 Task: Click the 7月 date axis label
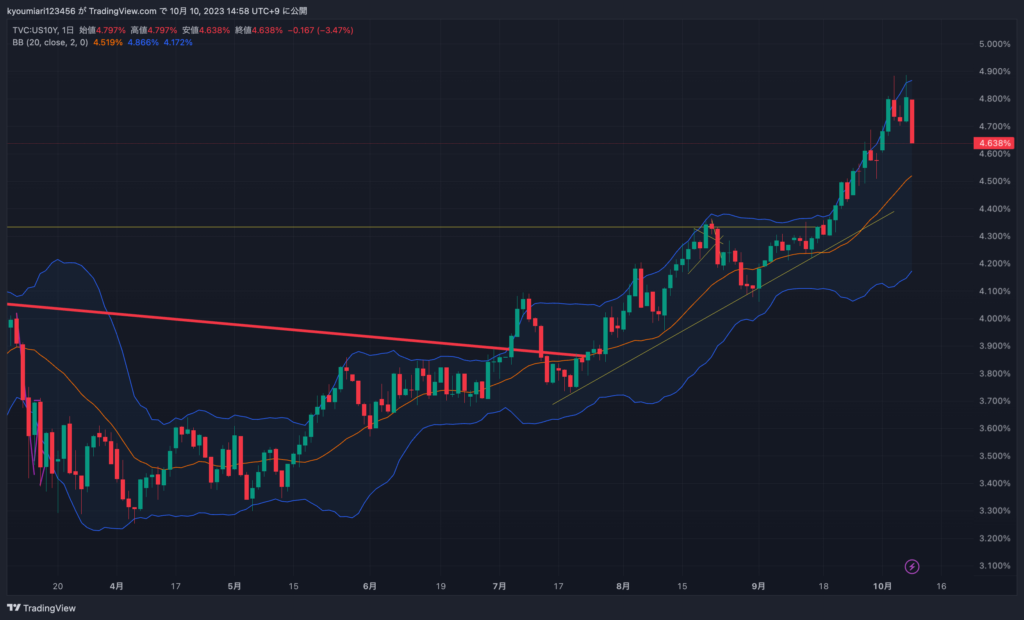(499, 586)
